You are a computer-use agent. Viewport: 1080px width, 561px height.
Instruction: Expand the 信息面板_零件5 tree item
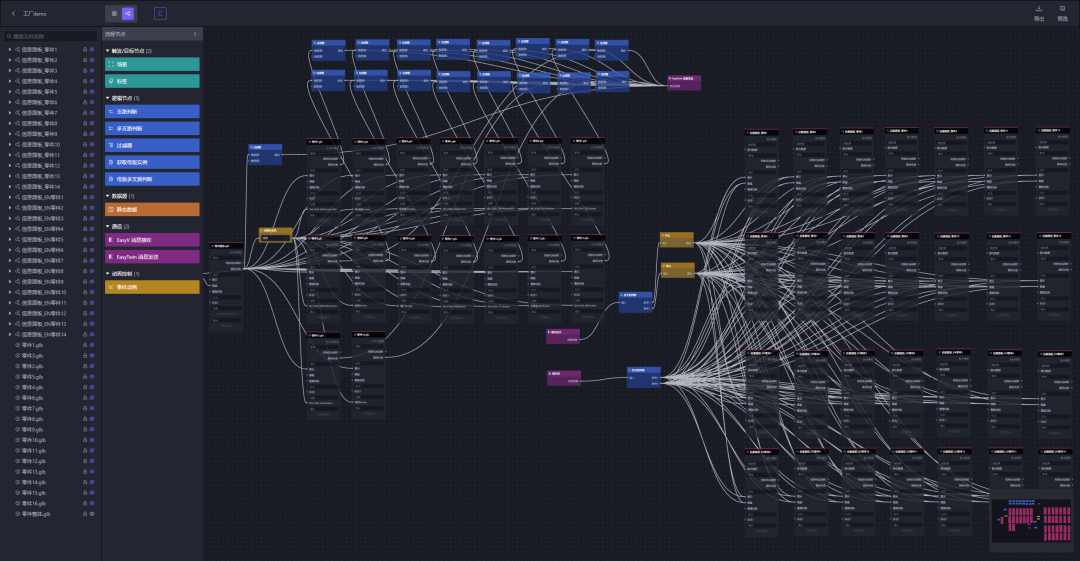point(10,92)
